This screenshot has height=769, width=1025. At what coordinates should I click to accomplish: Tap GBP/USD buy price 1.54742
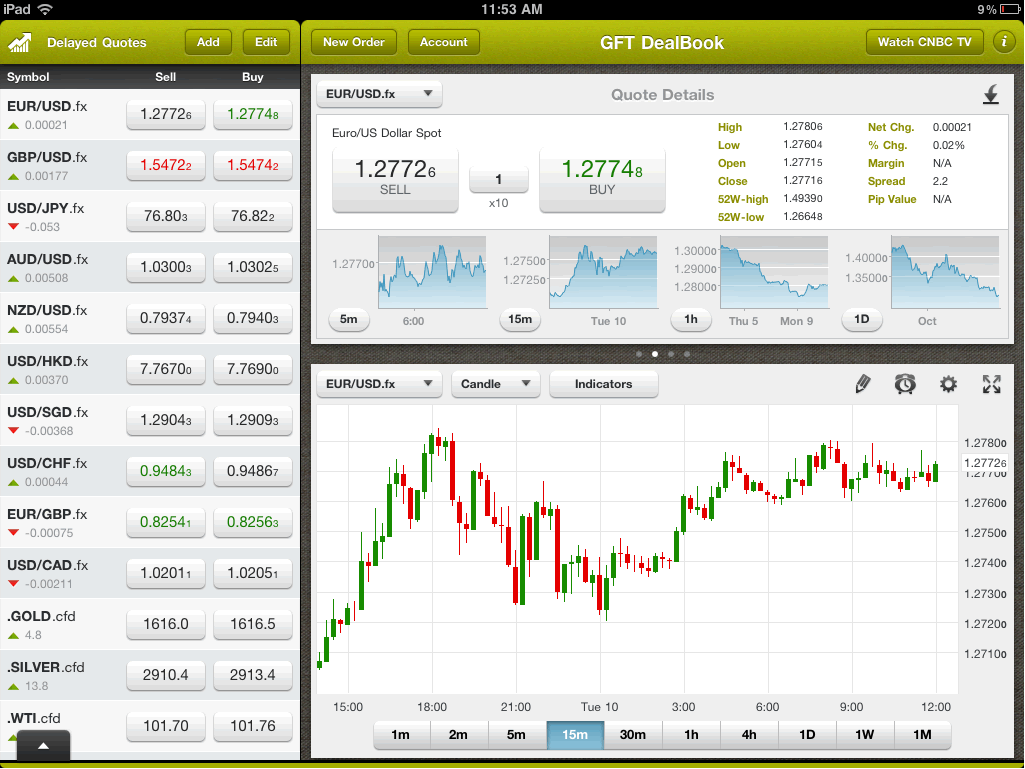click(x=253, y=165)
